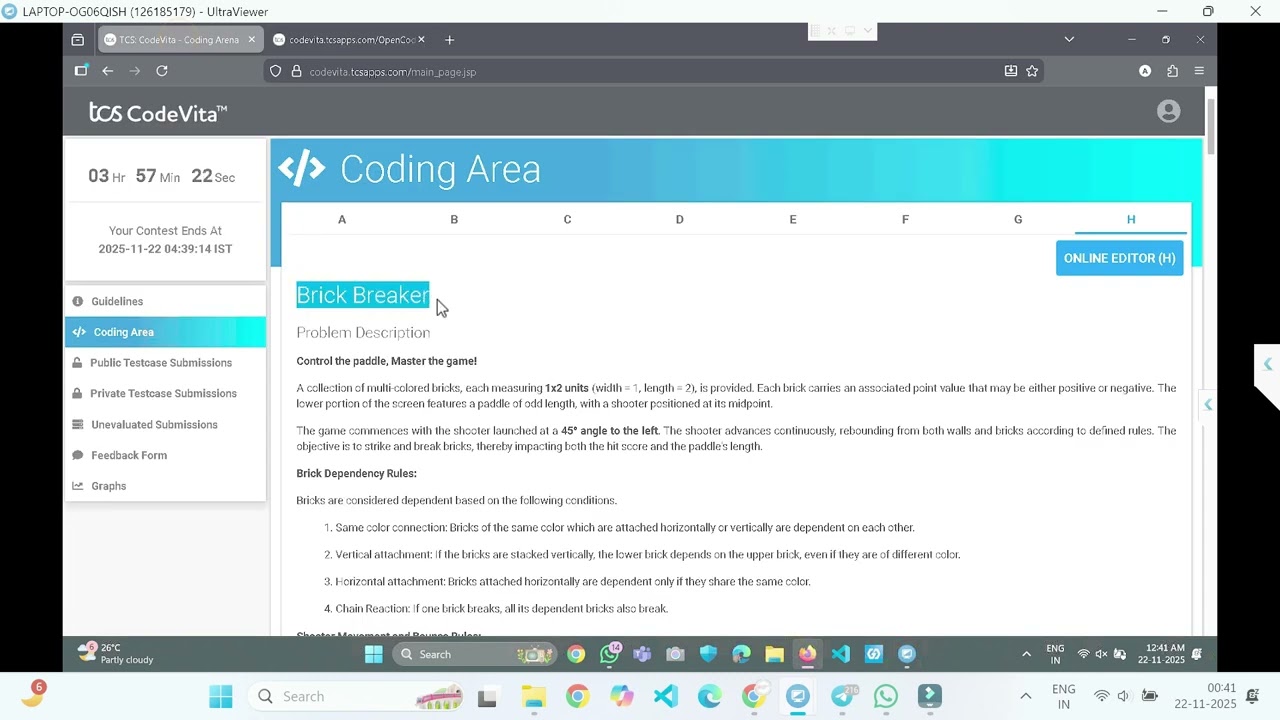
Task: Switch to codevita.tcsapps.com/OpenCode tab
Action: [x=349, y=40]
